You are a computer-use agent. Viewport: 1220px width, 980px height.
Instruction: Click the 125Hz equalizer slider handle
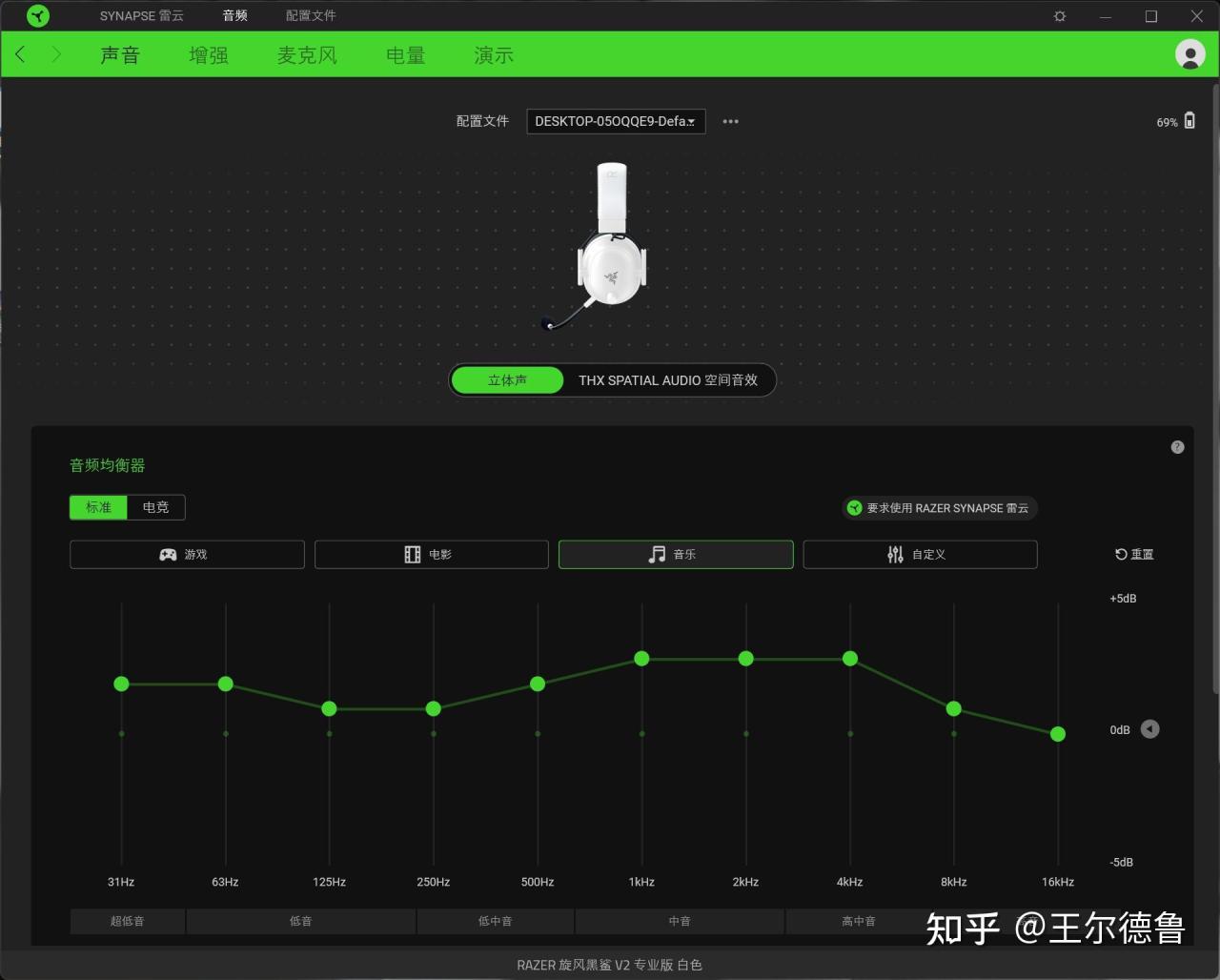(x=329, y=708)
